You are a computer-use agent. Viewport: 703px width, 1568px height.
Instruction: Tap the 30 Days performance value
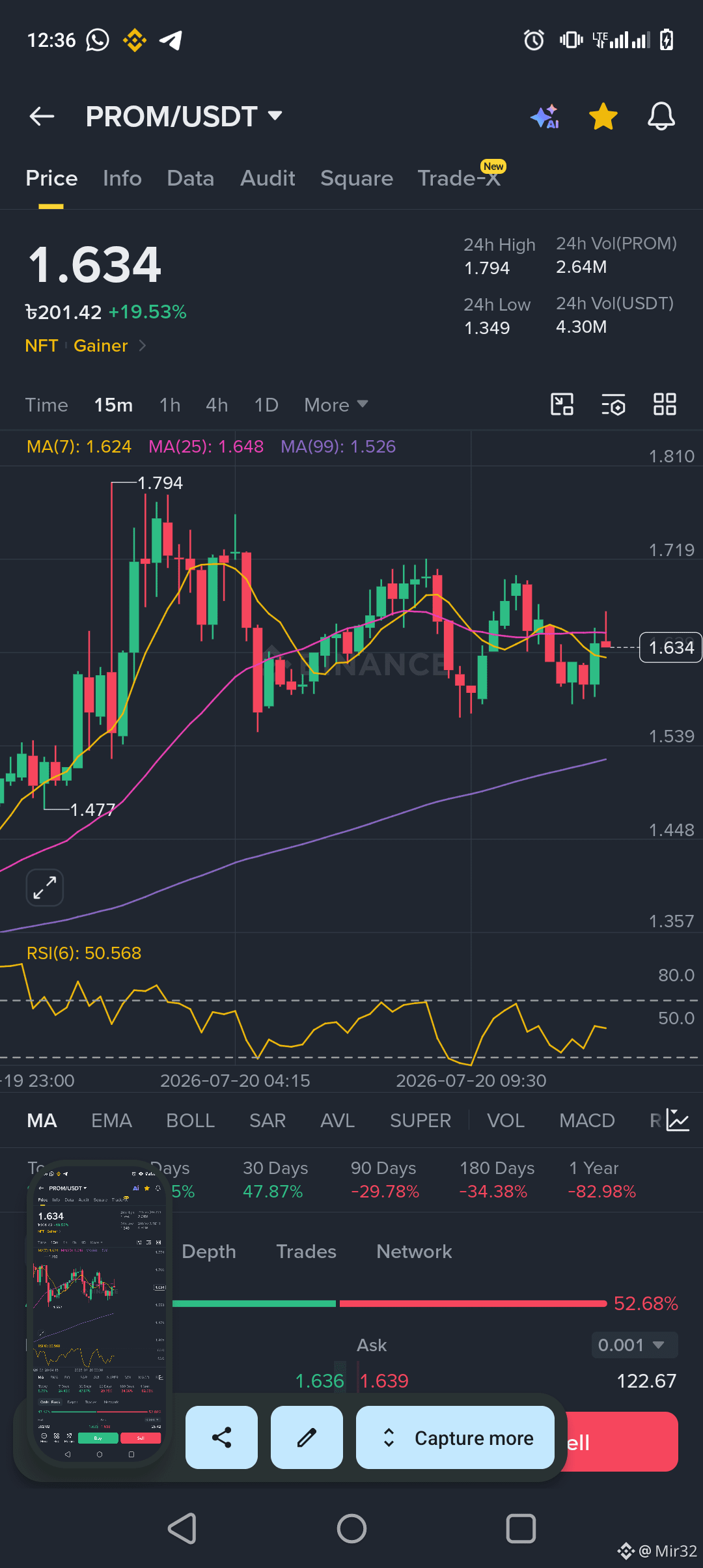click(273, 1192)
